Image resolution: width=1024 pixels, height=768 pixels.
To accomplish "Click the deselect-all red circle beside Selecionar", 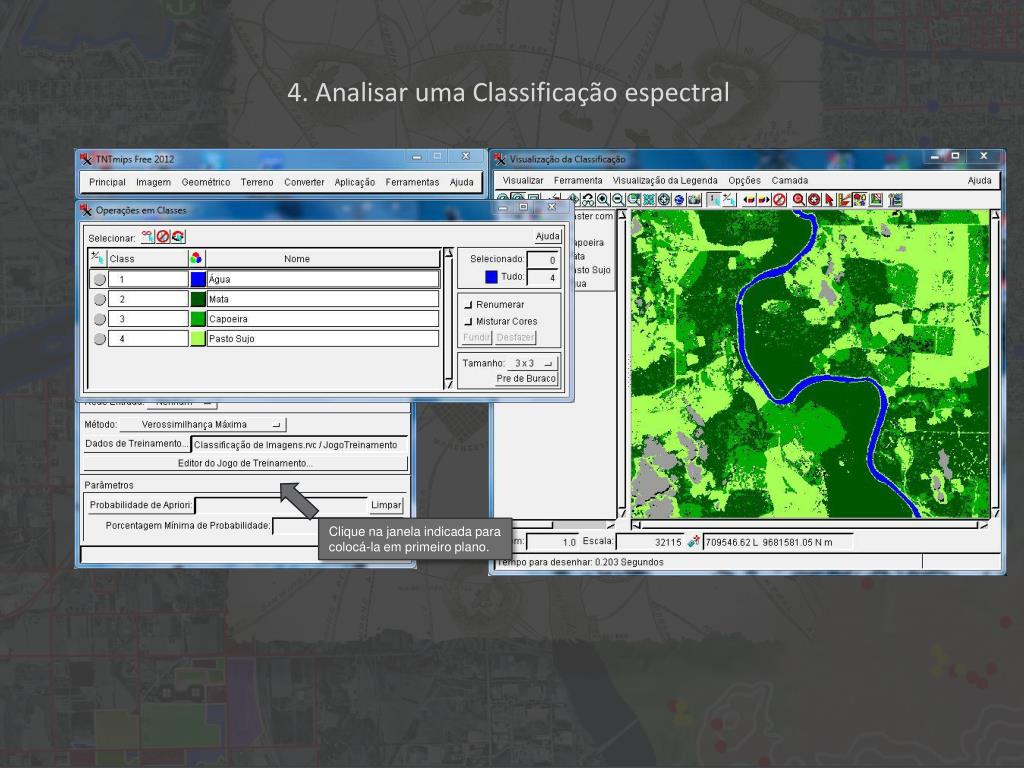I will click(x=163, y=236).
